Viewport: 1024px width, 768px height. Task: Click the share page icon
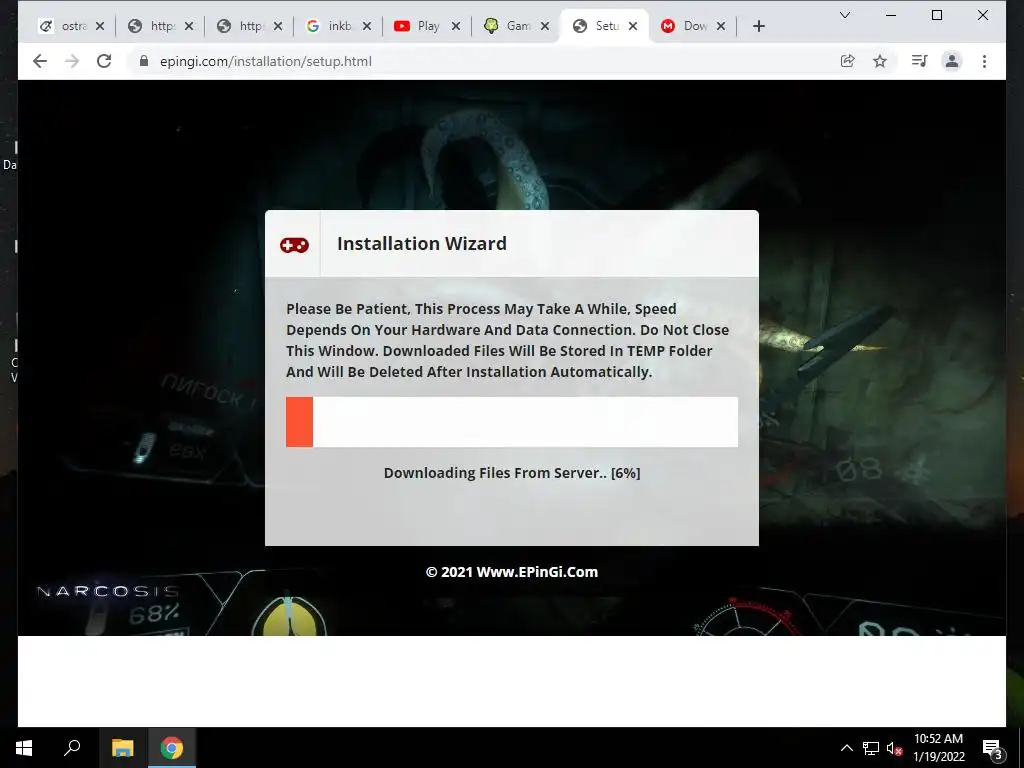848,61
